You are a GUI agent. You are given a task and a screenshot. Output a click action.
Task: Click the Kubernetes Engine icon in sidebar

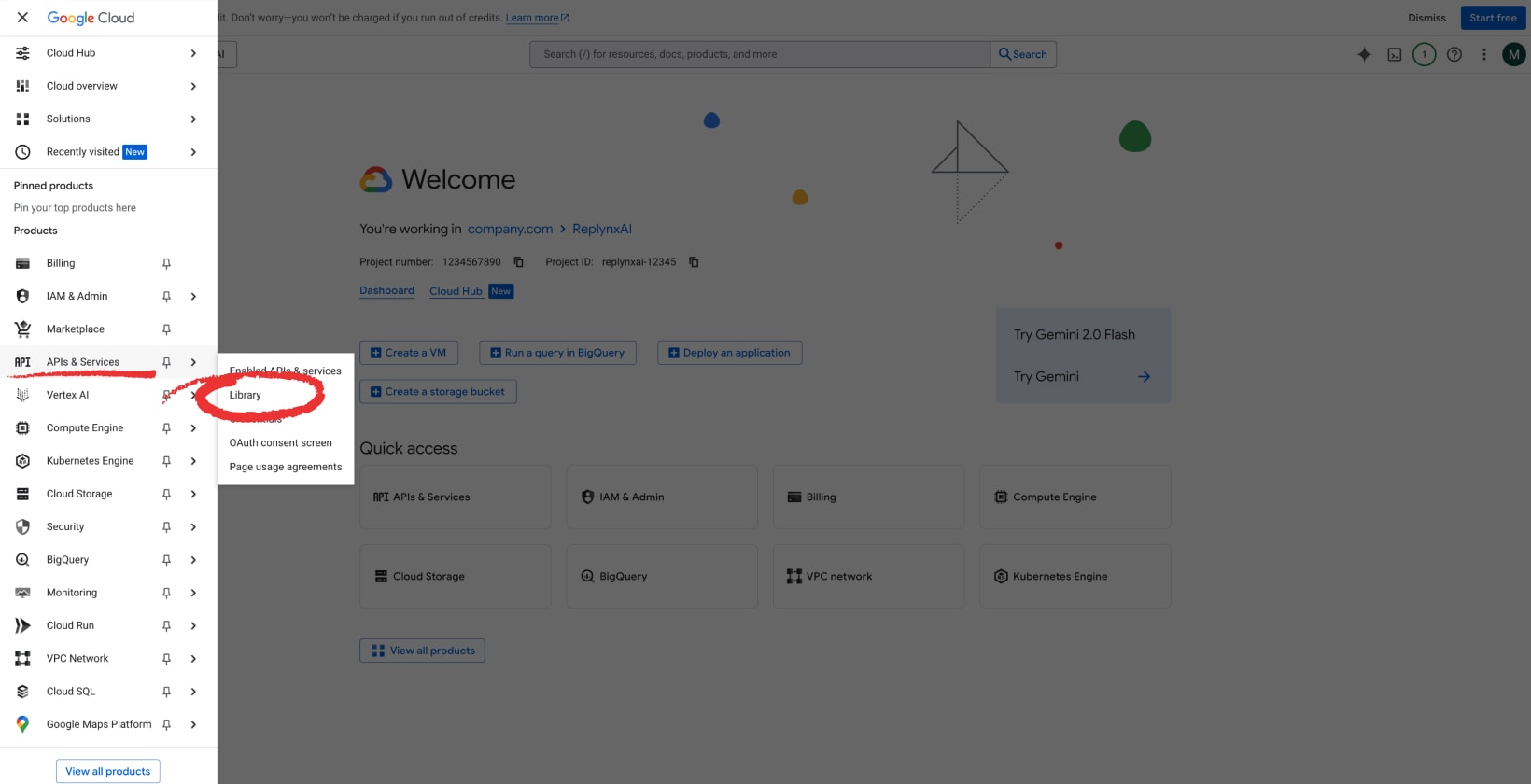[x=22, y=461]
